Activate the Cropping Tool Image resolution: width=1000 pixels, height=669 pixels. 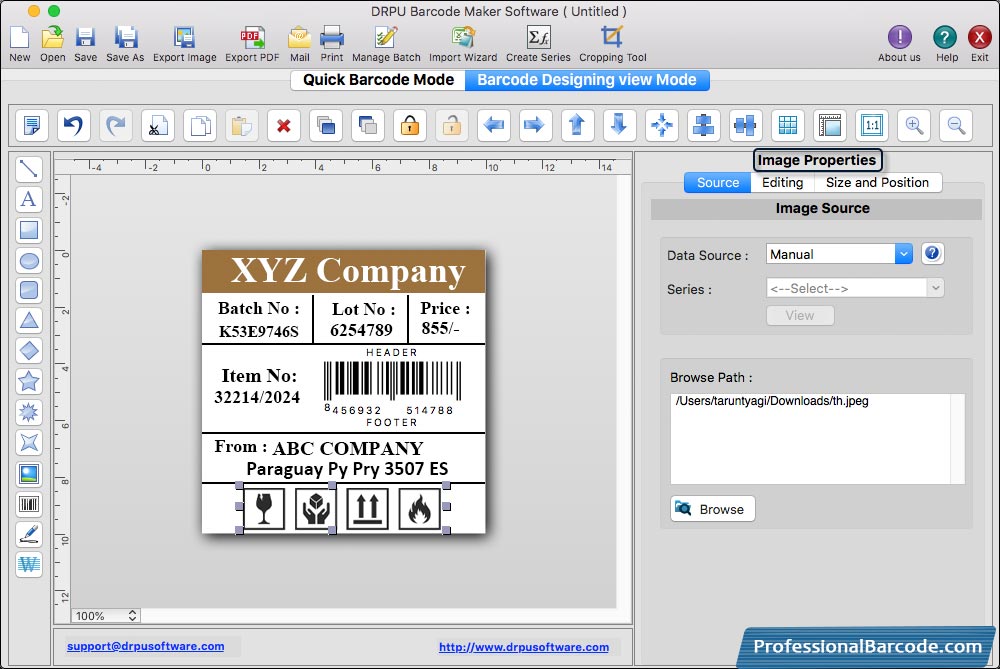click(612, 44)
